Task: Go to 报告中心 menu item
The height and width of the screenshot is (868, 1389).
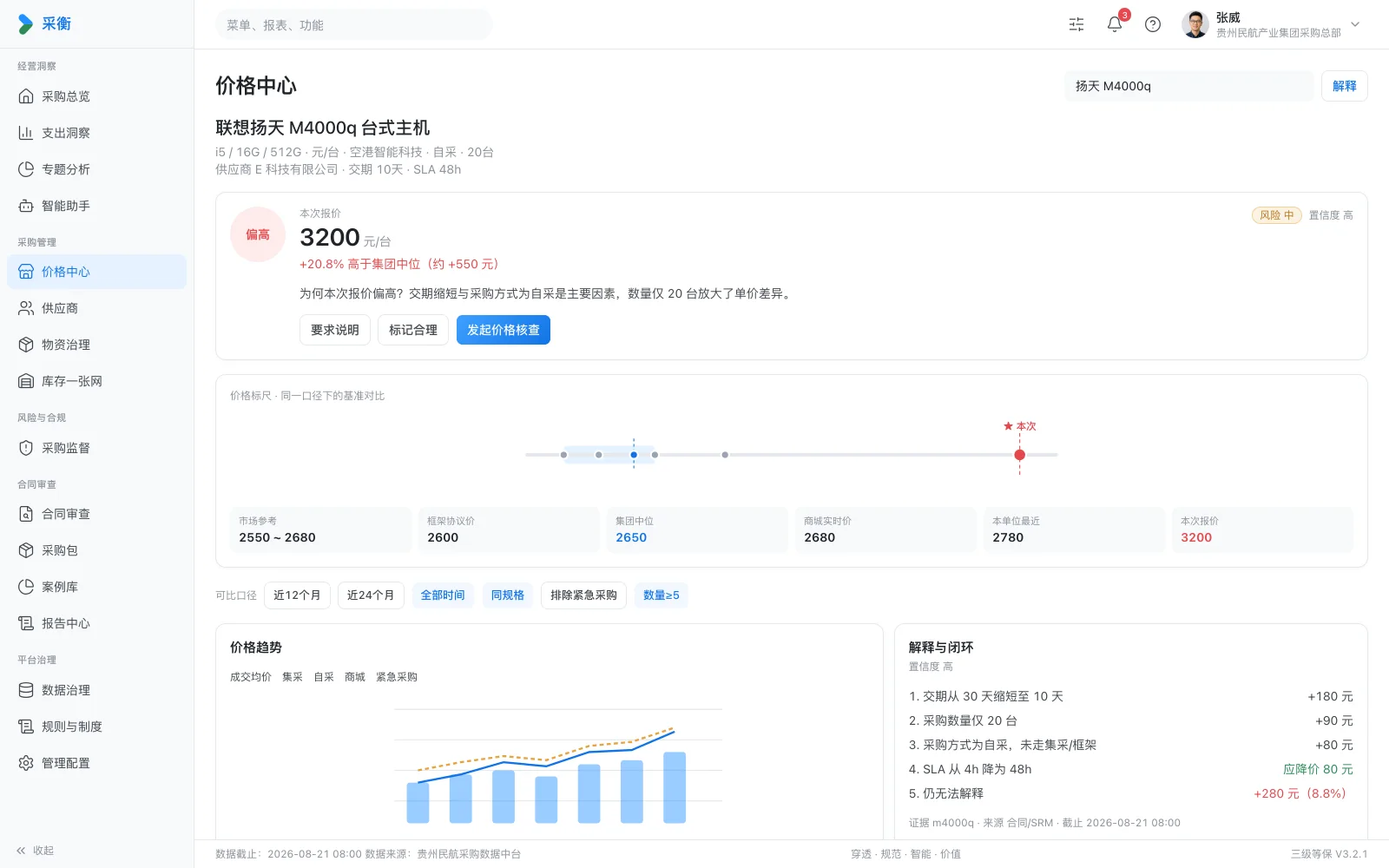Action: (x=96, y=623)
